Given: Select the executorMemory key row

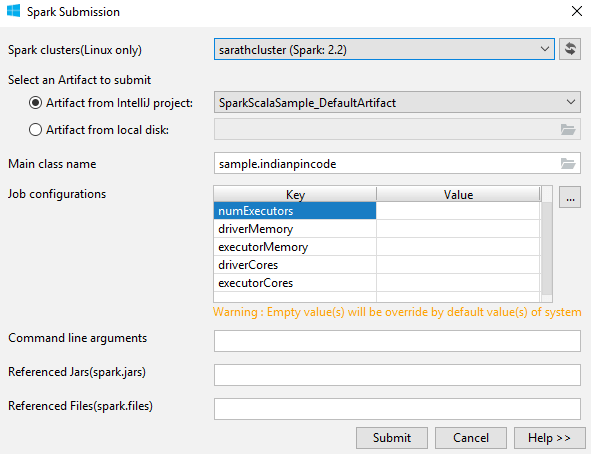Looking at the screenshot, I should (295, 247).
